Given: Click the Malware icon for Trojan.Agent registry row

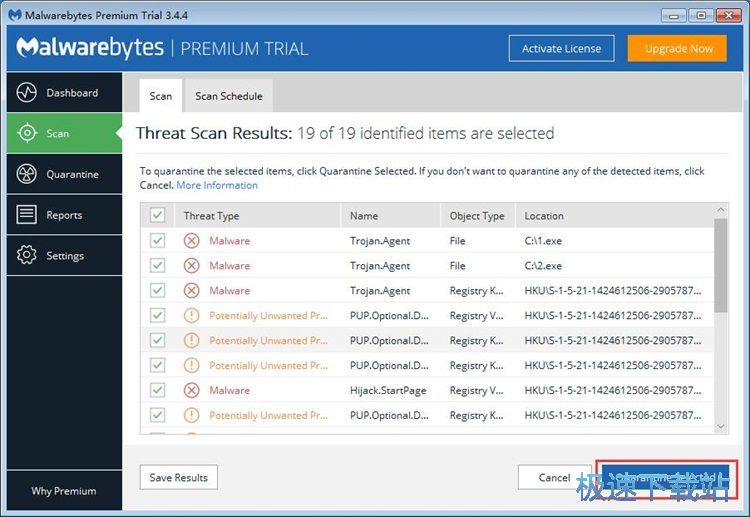Looking at the screenshot, I should (x=191, y=290).
